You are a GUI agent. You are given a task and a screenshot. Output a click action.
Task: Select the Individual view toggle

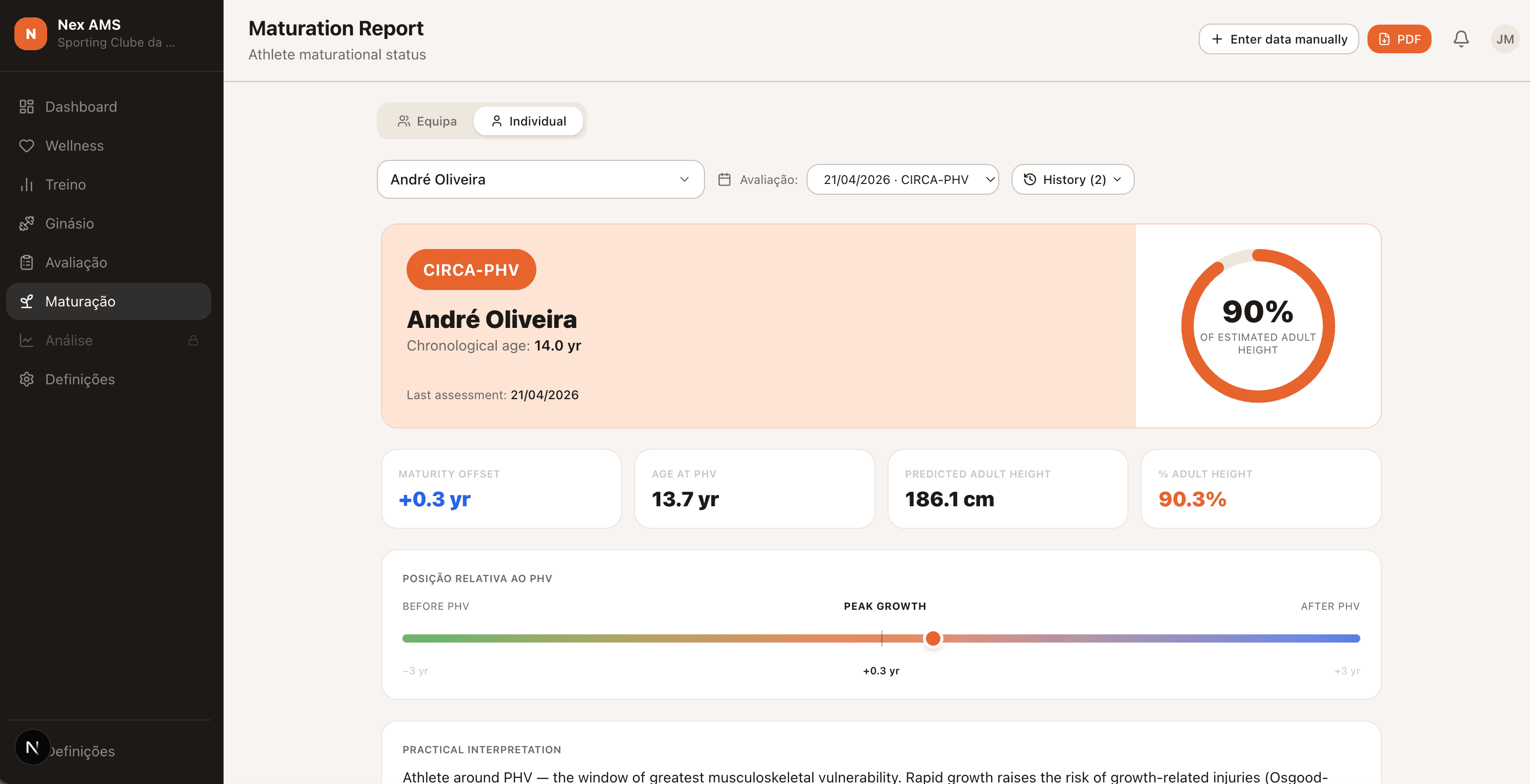tap(529, 121)
